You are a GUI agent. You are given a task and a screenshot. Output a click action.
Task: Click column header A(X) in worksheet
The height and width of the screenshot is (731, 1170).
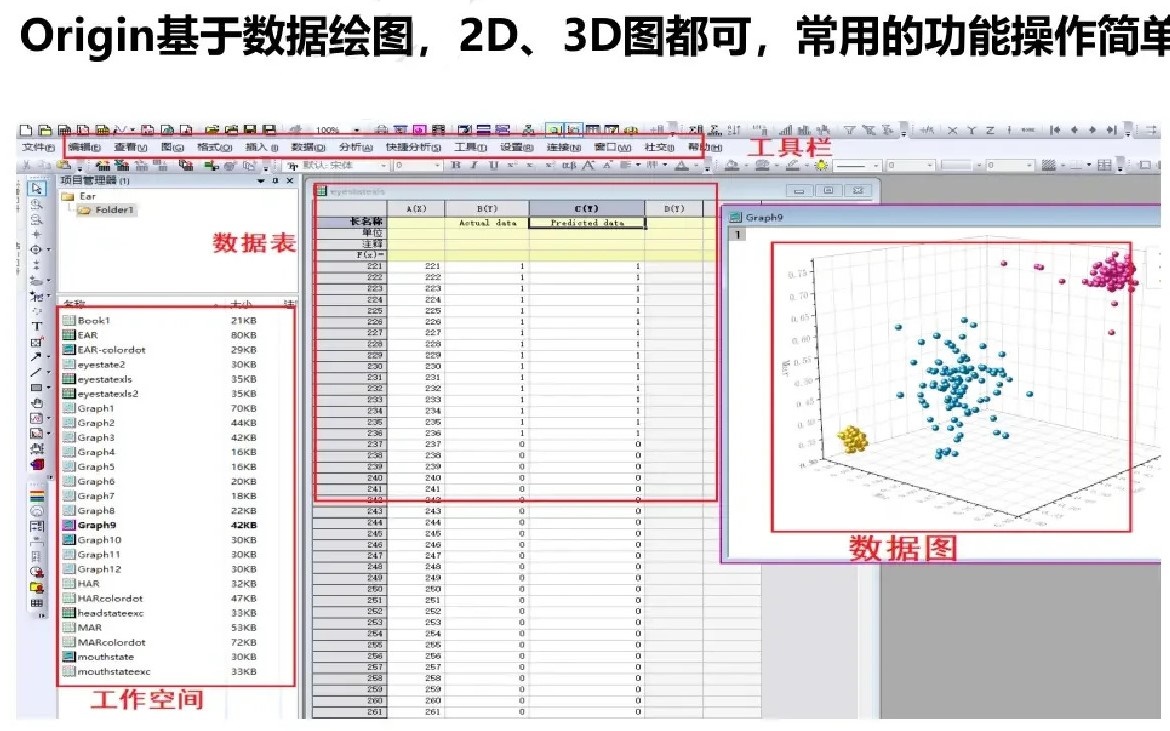(416, 209)
